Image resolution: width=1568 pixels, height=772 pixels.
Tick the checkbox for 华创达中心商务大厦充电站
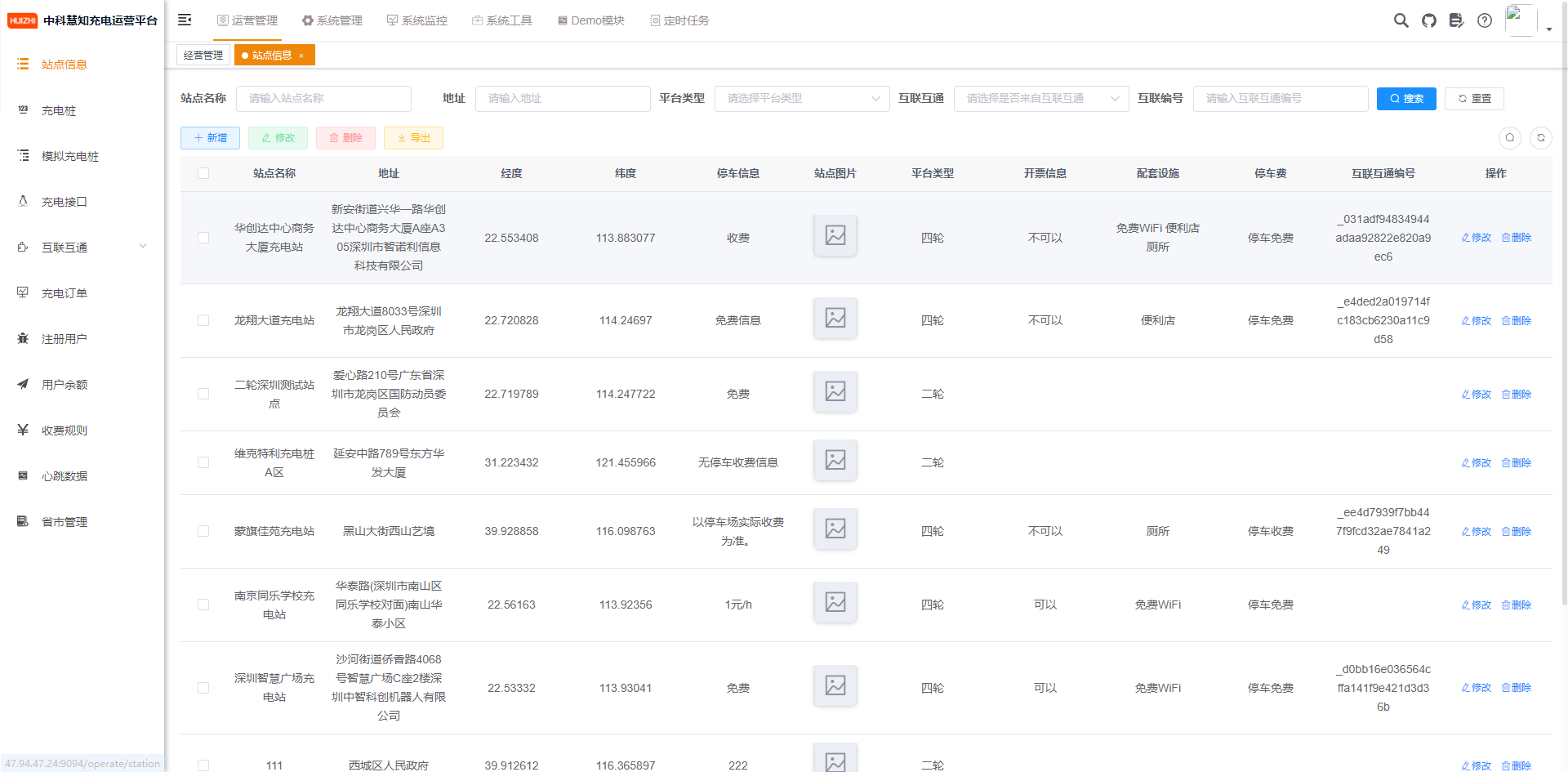coord(203,238)
